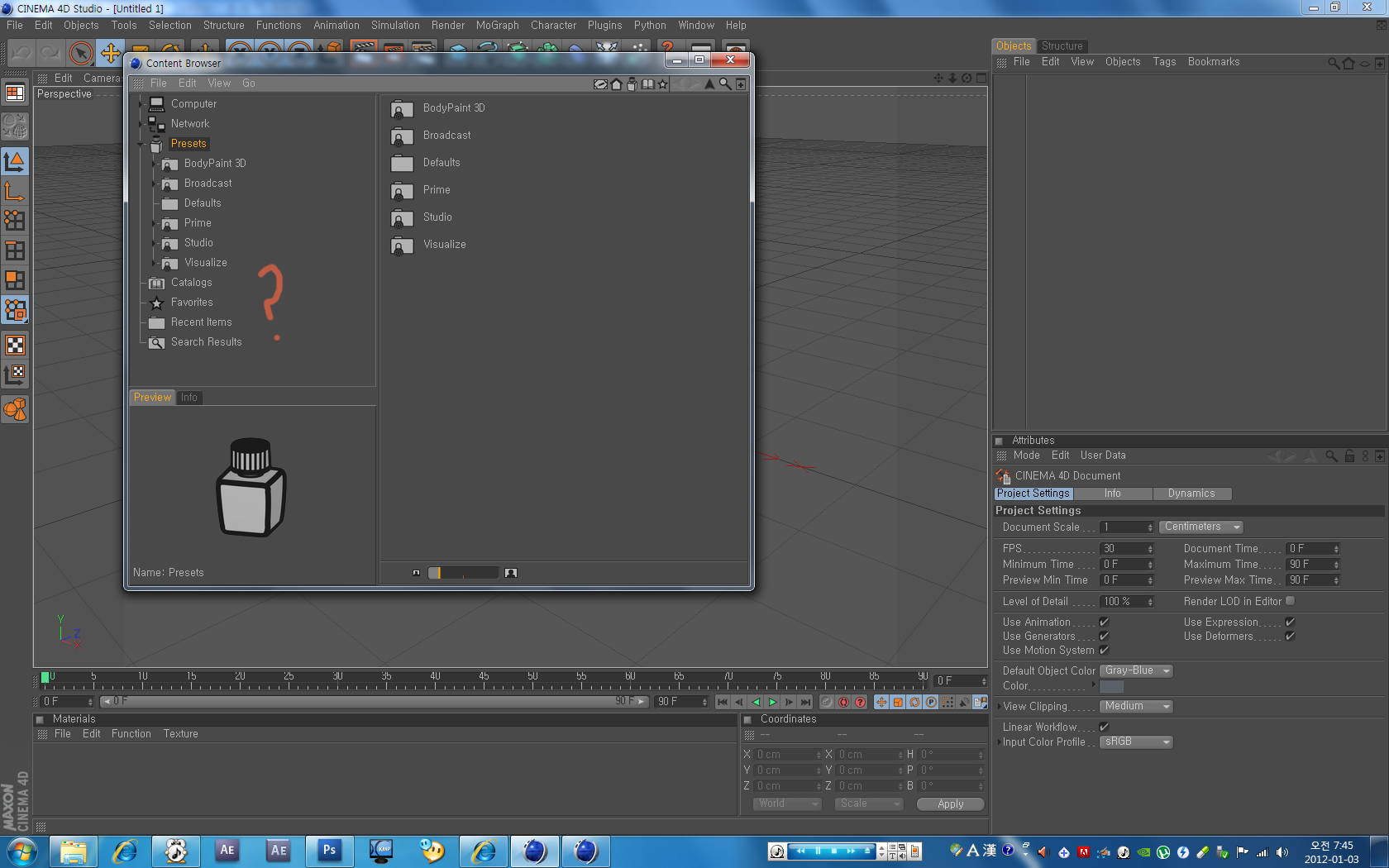1389x868 pixels.
Task: Select the Move tool in main toolbar
Action: [x=110, y=54]
